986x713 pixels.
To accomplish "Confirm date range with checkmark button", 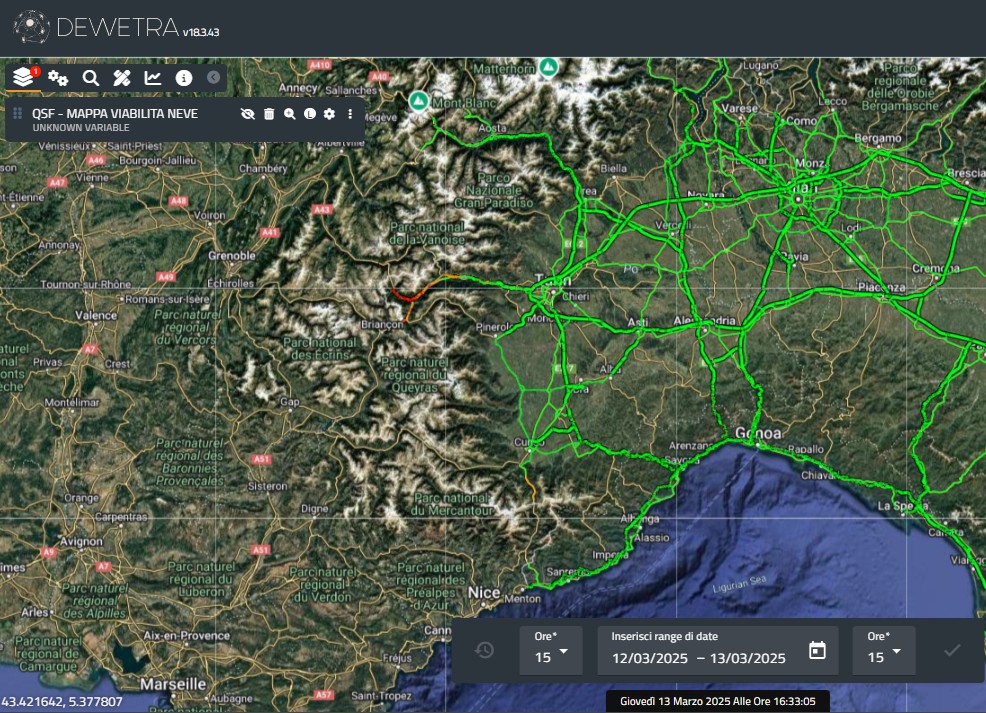I will 952,651.
